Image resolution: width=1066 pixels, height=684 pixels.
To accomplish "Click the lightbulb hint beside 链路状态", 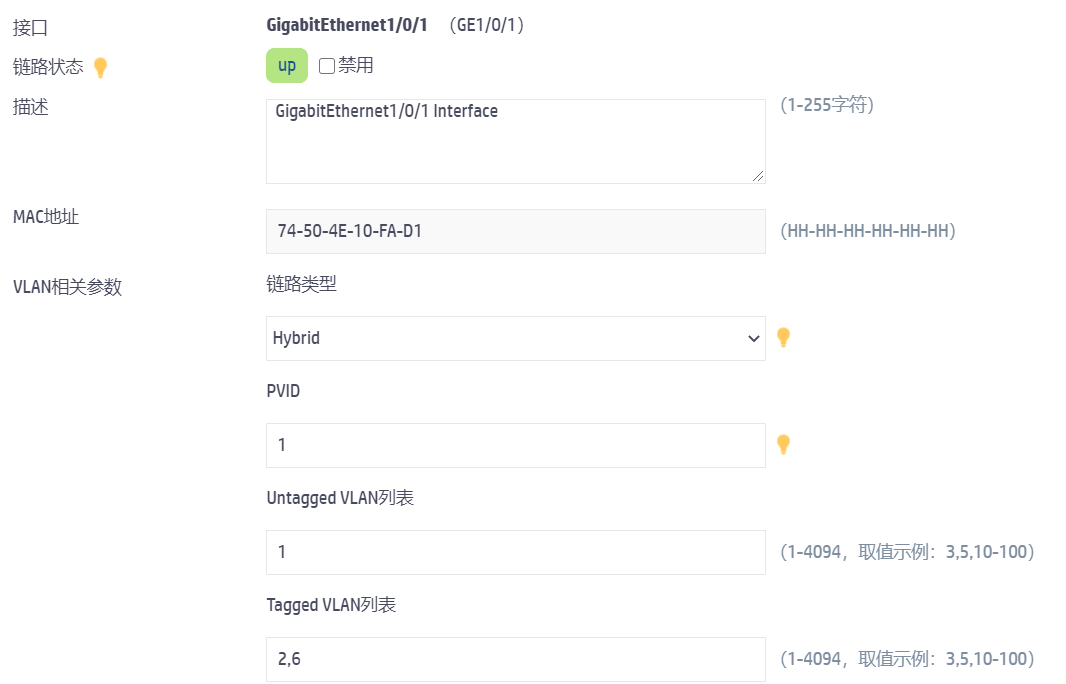I will pos(100,67).
